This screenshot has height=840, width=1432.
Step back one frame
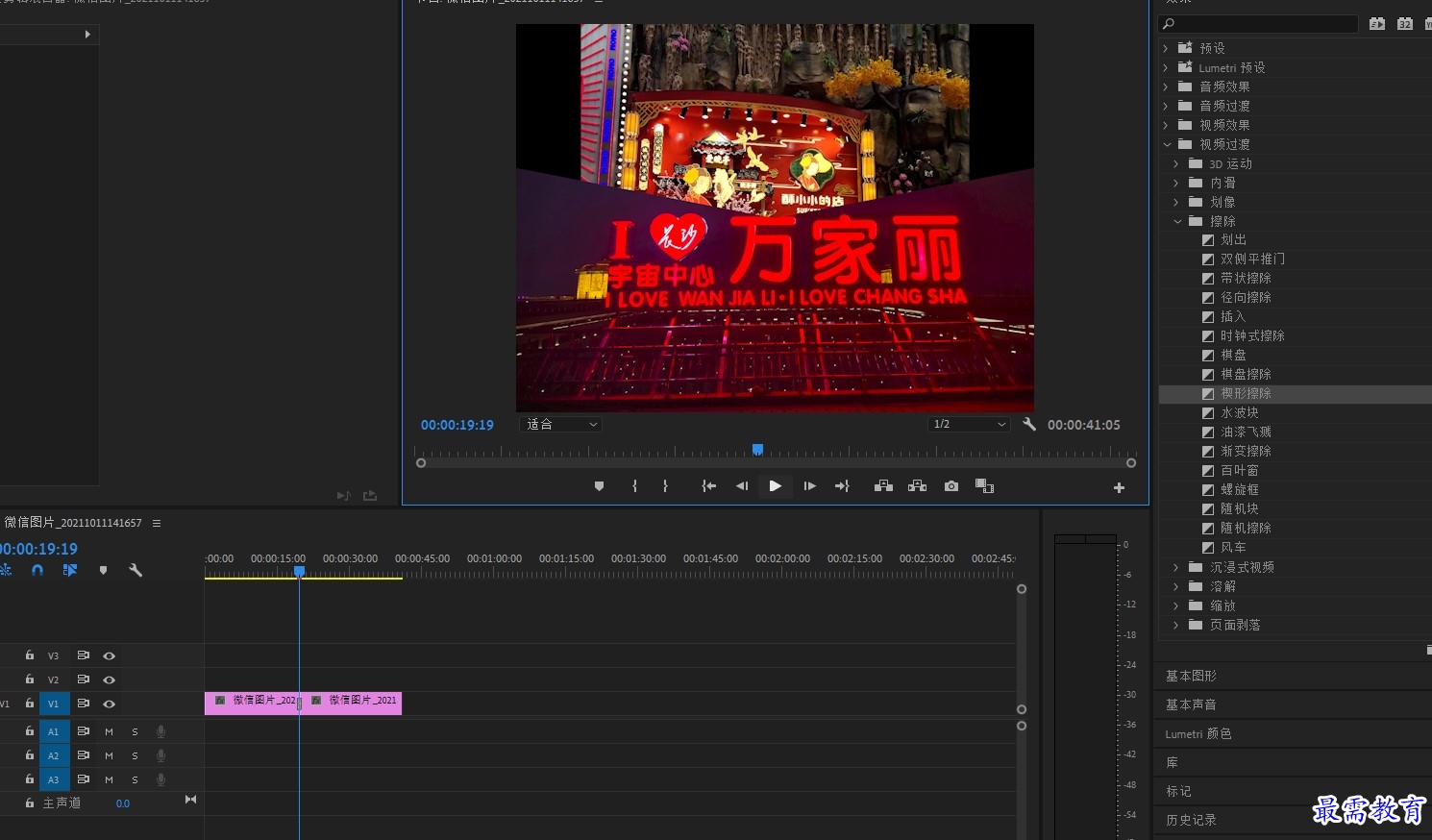742,486
